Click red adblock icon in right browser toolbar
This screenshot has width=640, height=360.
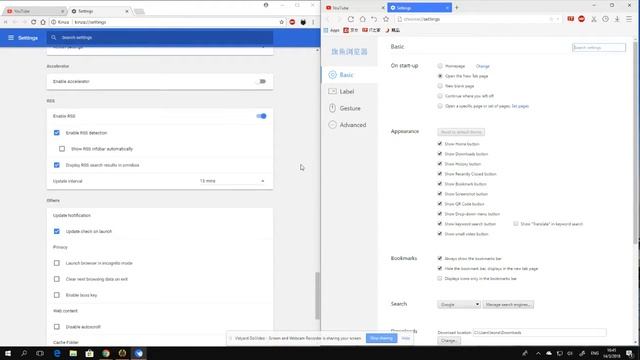(x=582, y=19)
